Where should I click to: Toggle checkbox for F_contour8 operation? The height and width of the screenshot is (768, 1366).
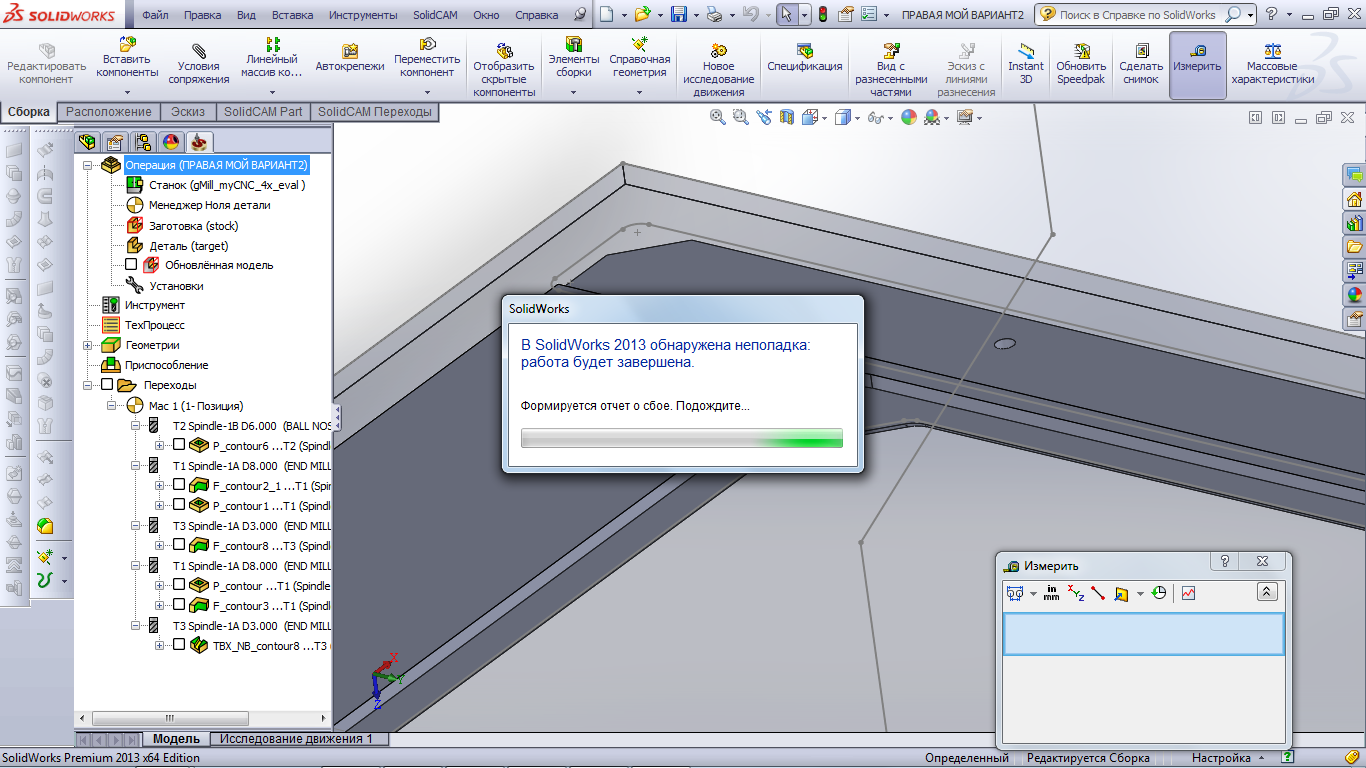179,545
